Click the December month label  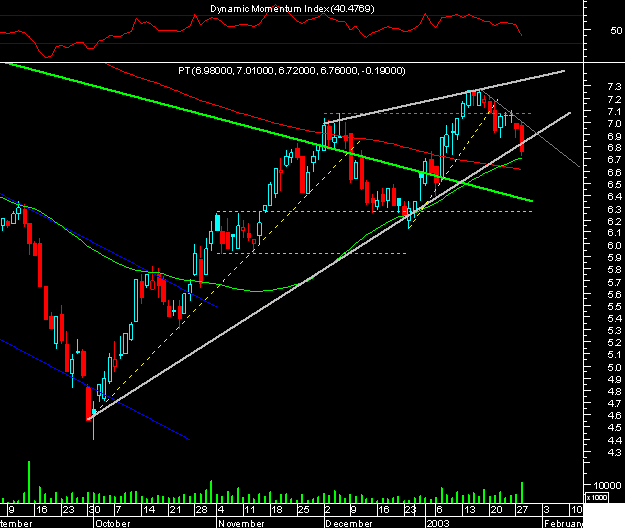coord(349,523)
